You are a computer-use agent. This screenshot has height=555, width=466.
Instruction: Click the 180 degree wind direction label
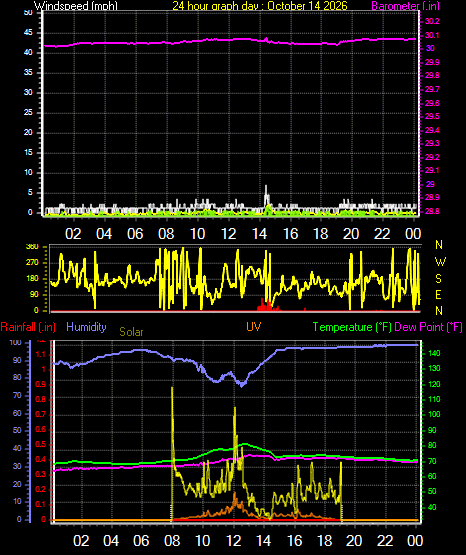[x=32, y=279]
